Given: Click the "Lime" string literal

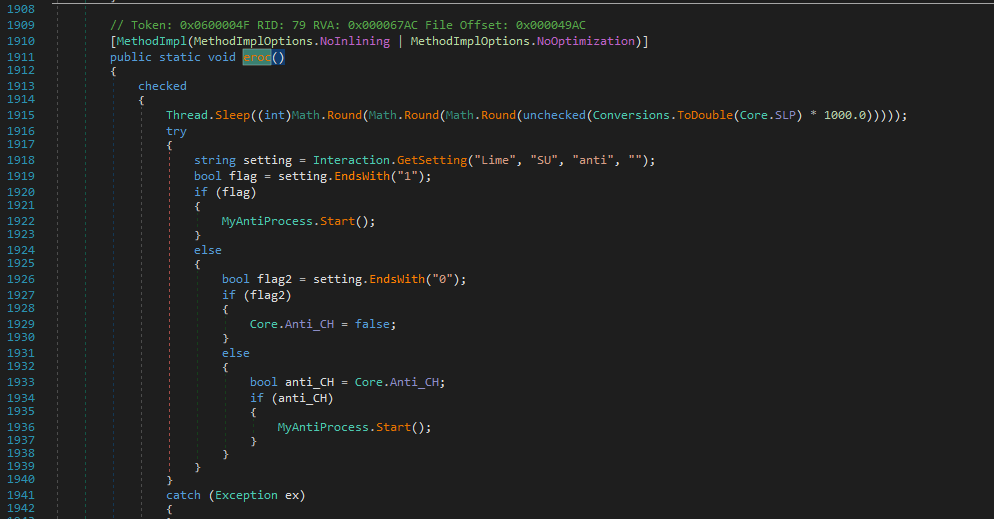Looking at the screenshot, I should tap(499, 161).
